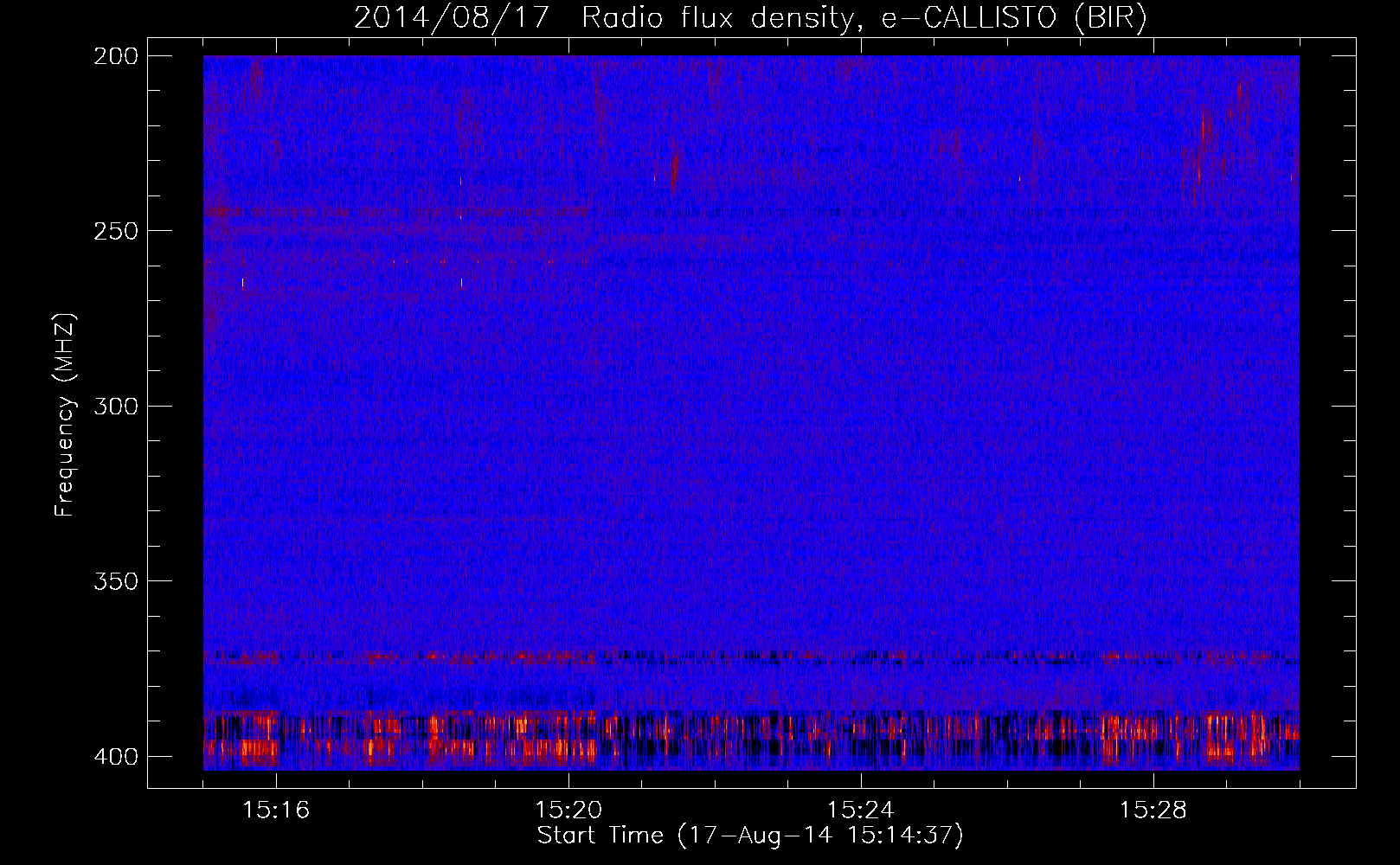This screenshot has height=865, width=1400.
Task: Click the 'Start Time (17-Aug-14 15:14:37)' label
Action: (x=750, y=836)
